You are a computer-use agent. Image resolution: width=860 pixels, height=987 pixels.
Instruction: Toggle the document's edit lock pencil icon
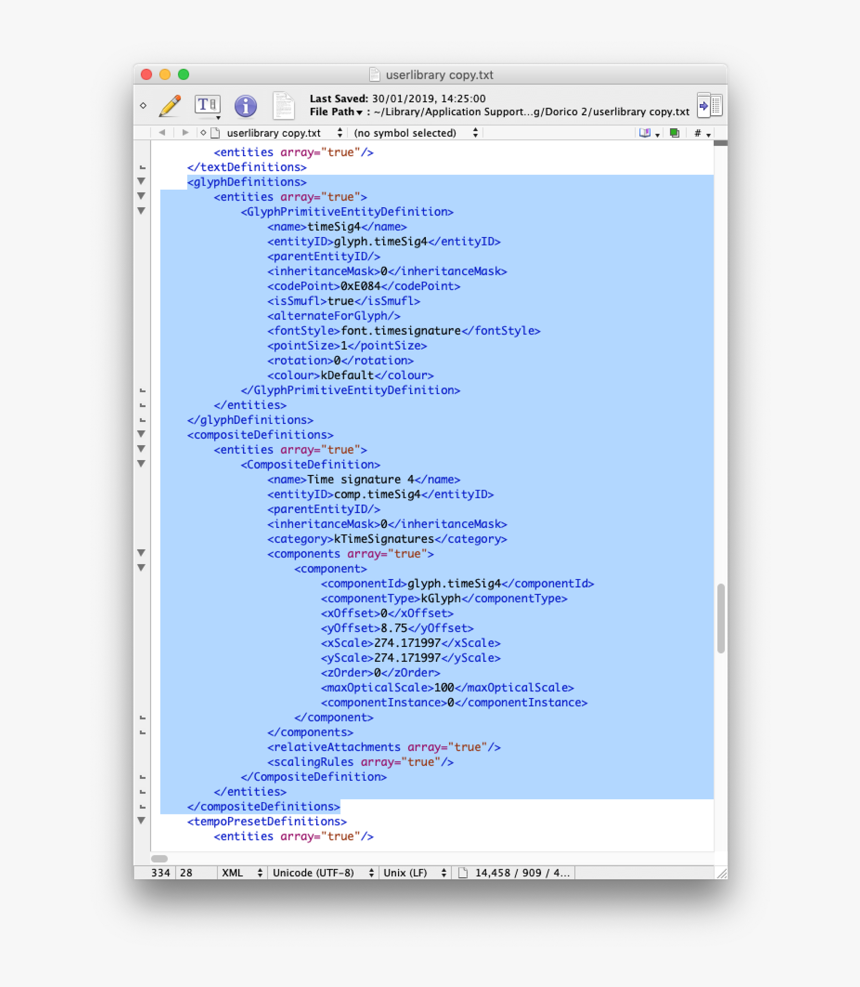click(x=168, y=105)
